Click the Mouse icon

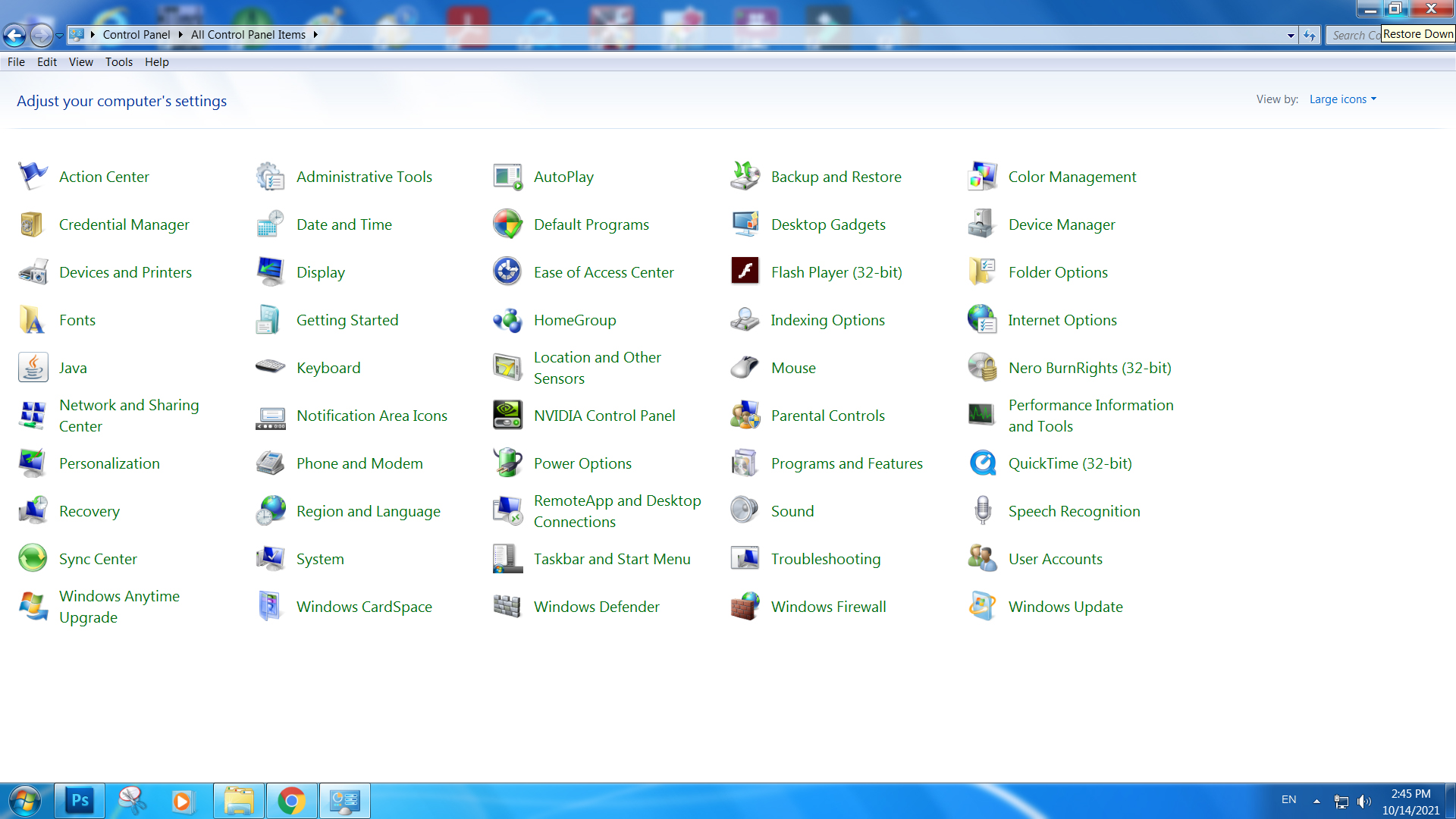point(745,367)
